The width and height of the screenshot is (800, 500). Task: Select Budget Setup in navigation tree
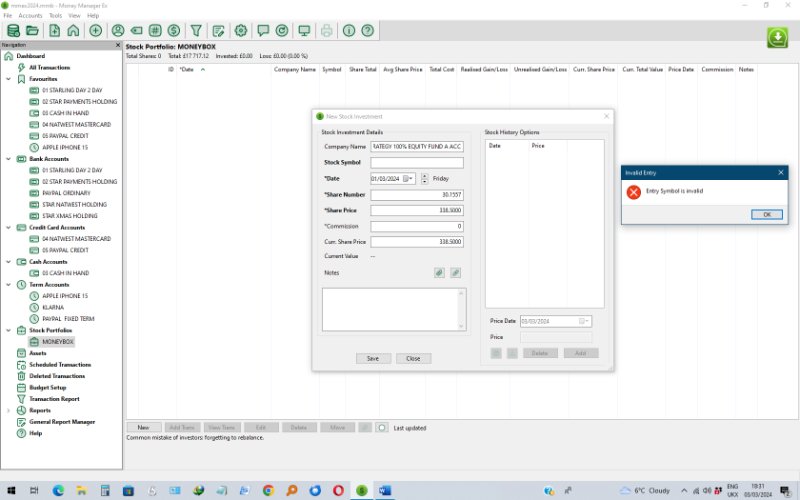(48, 387)
